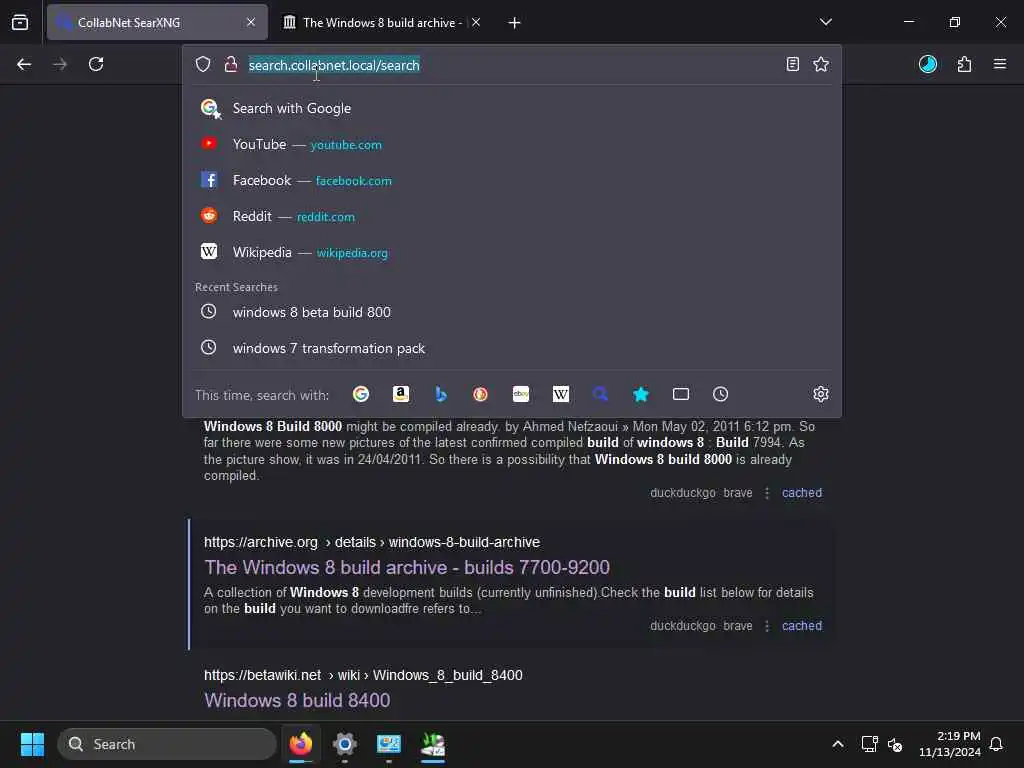Click archive.org result URL

pyautogui.click(x=372, y=542)
